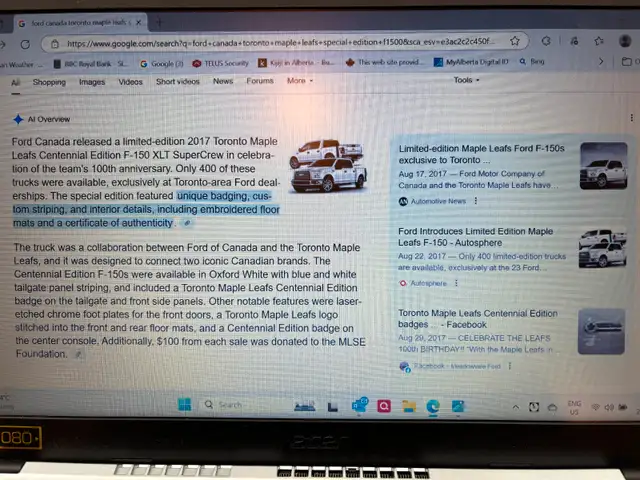
Task: Open the Windows Start menu
Action: click(184, 405)
